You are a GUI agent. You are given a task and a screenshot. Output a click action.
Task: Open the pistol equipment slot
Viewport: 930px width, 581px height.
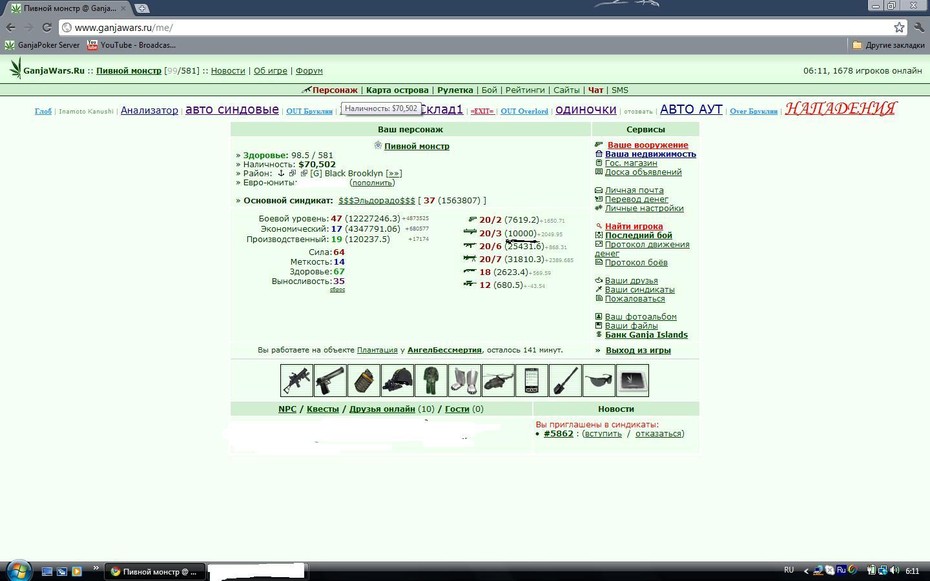click(330, 380)
